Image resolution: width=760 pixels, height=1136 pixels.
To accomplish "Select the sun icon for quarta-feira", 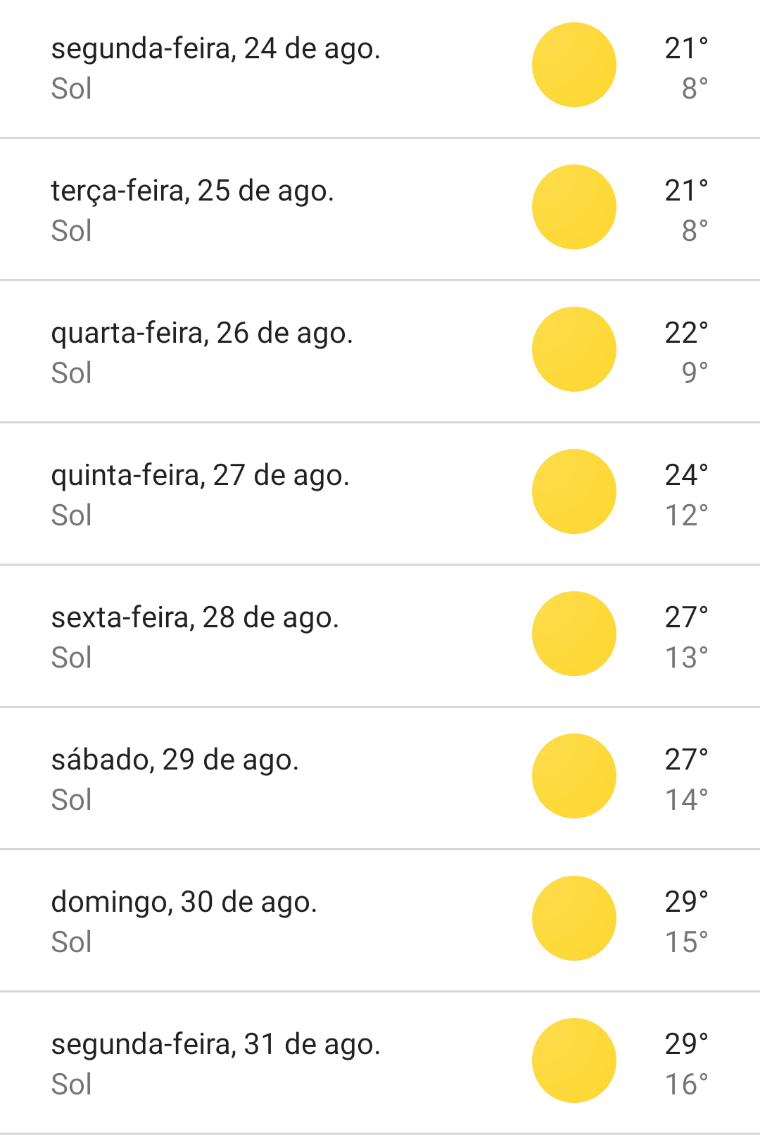I will [x=574, y=349].
